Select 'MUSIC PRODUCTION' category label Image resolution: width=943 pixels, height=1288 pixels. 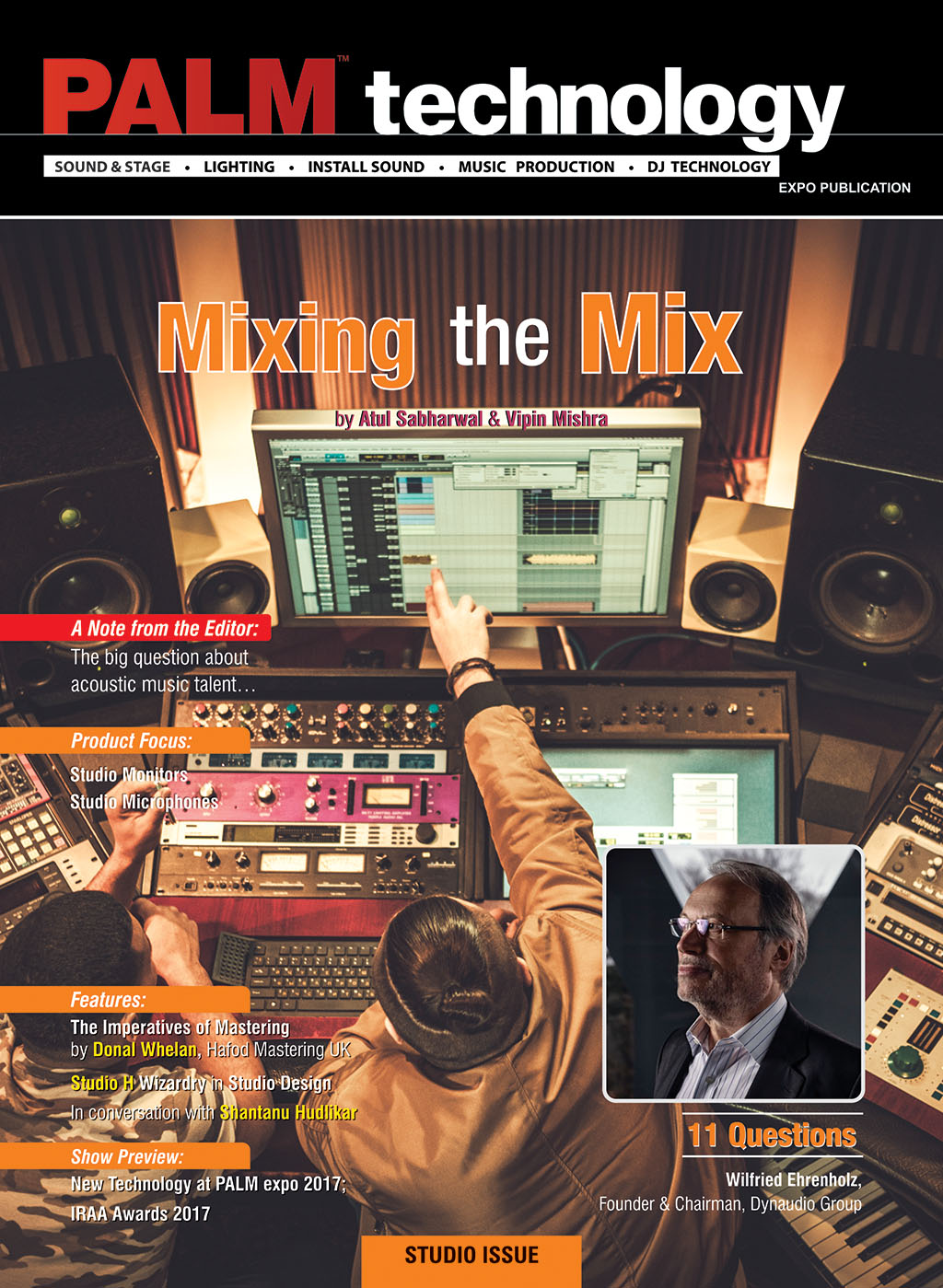point(536,167)
